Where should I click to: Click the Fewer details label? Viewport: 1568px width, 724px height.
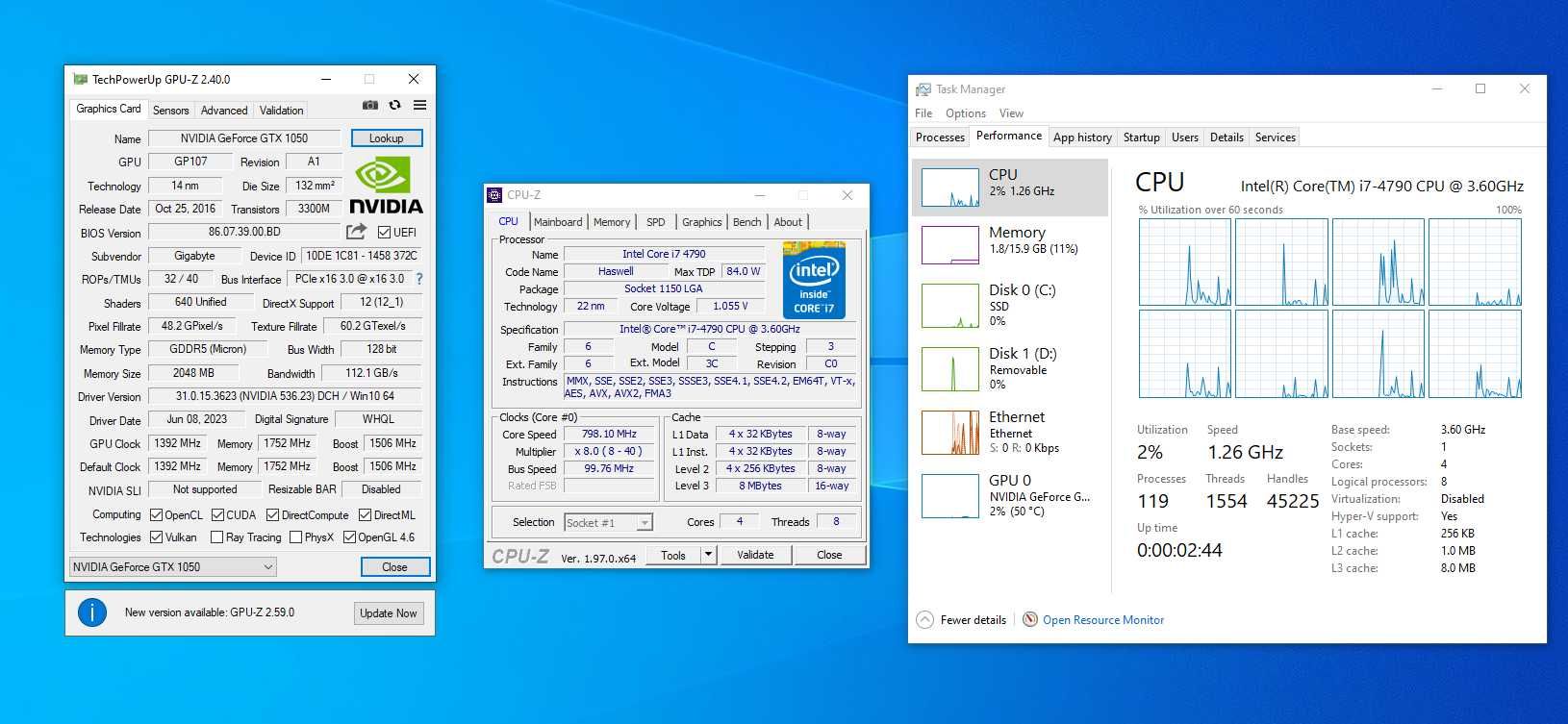tap(974, 620)
